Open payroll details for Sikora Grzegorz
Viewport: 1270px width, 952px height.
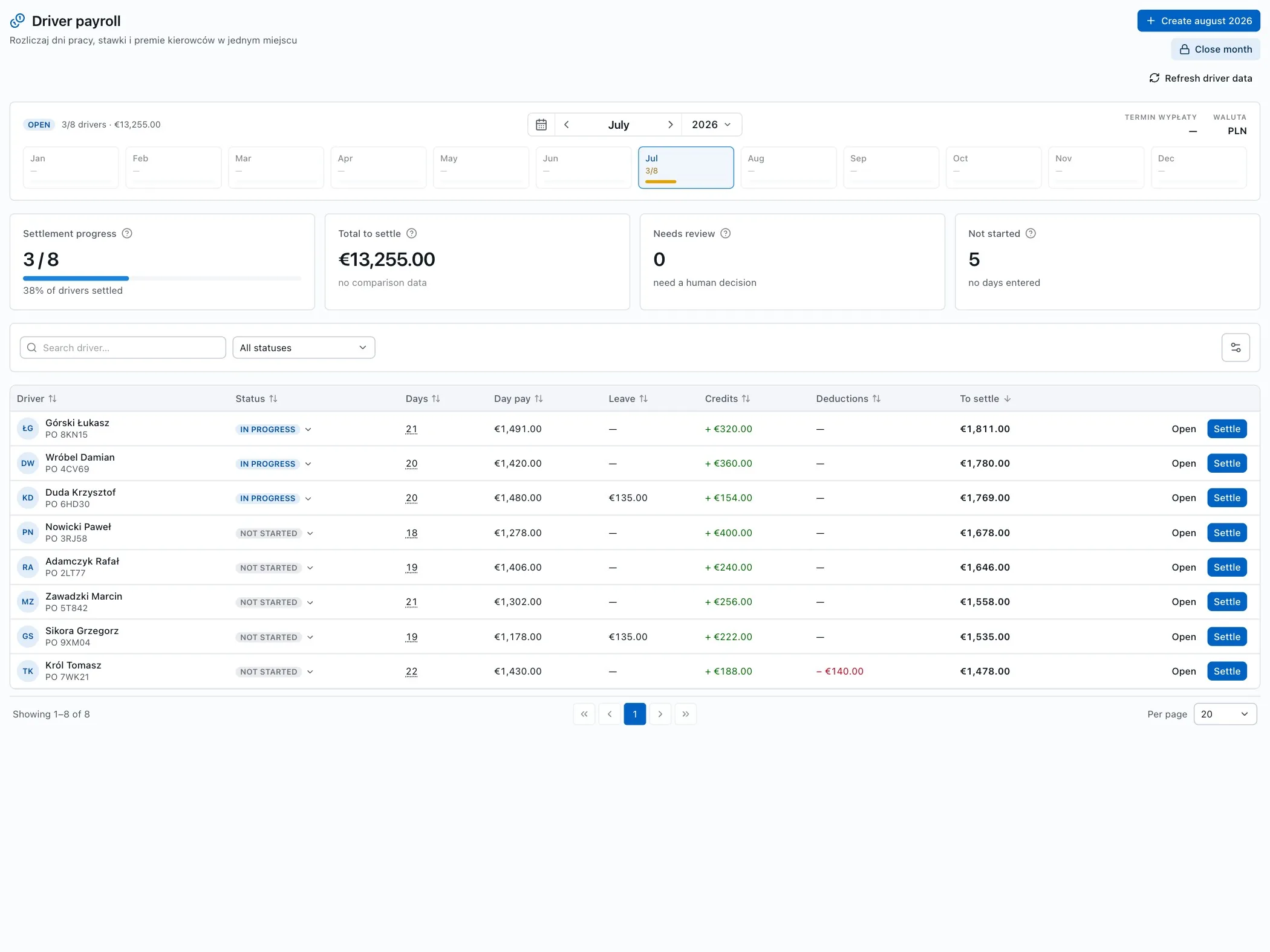point(1184,636)
